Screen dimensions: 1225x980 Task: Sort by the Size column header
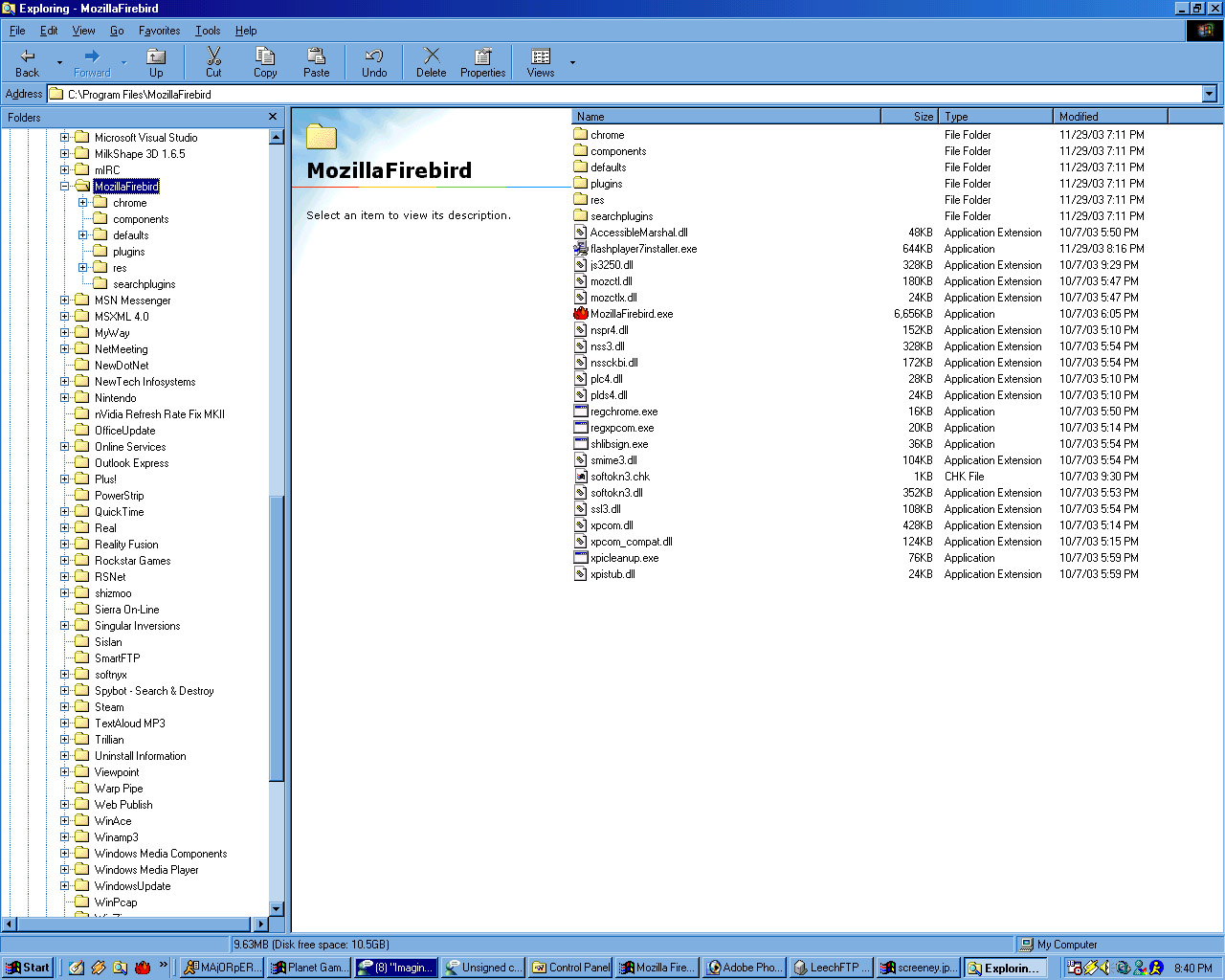pyautogui.click(x=909, y=117)
